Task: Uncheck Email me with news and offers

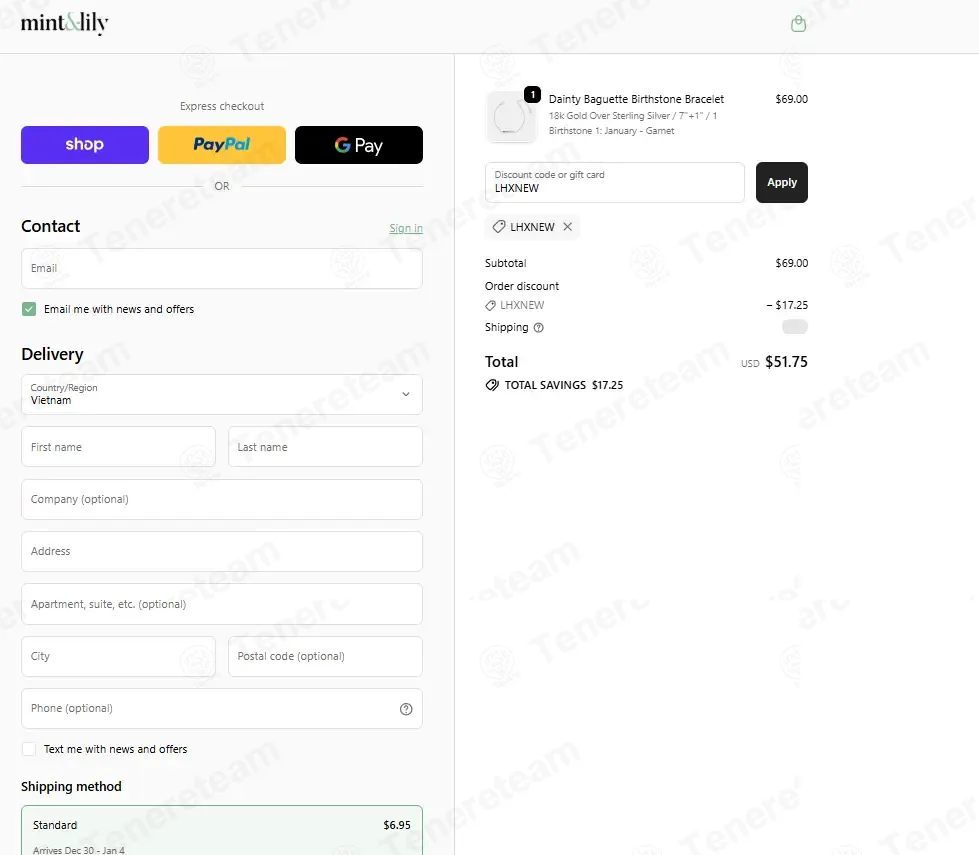Action: click(29, 309)
